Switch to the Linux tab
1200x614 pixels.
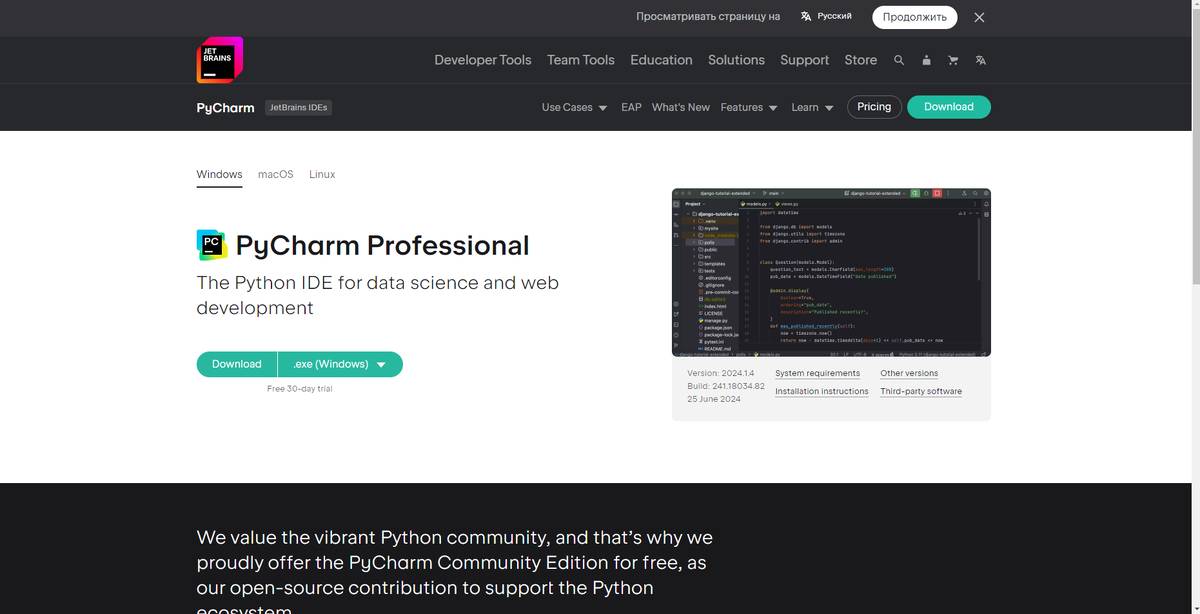tap(322, 174)
